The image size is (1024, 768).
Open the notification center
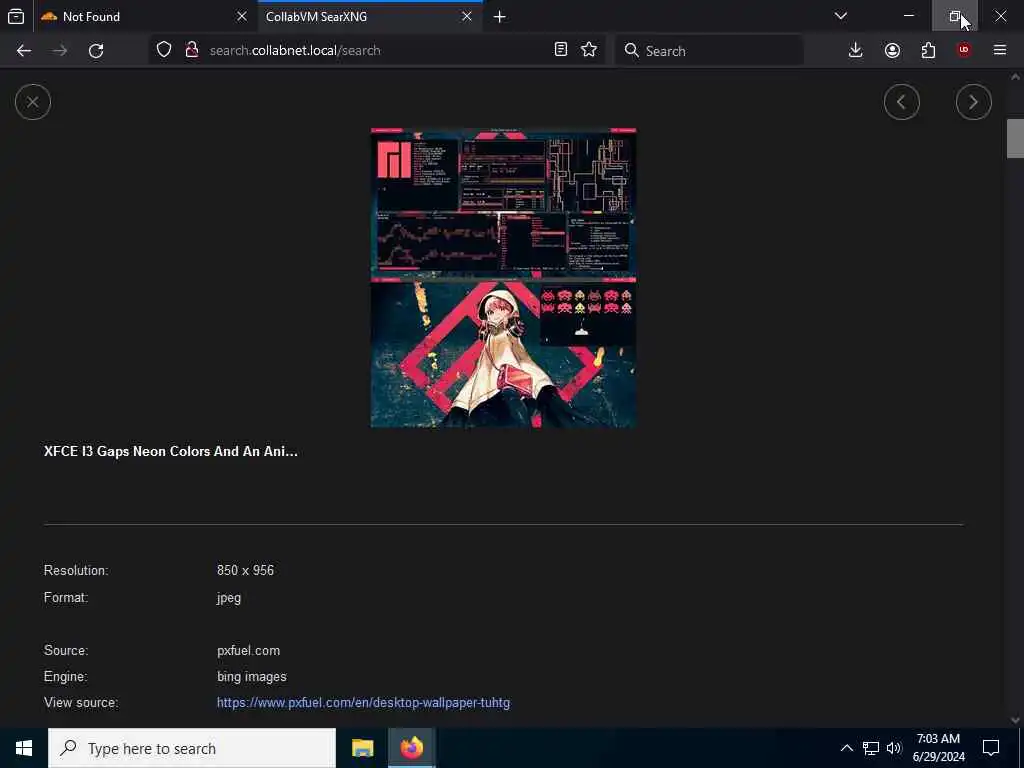[991, 748]
